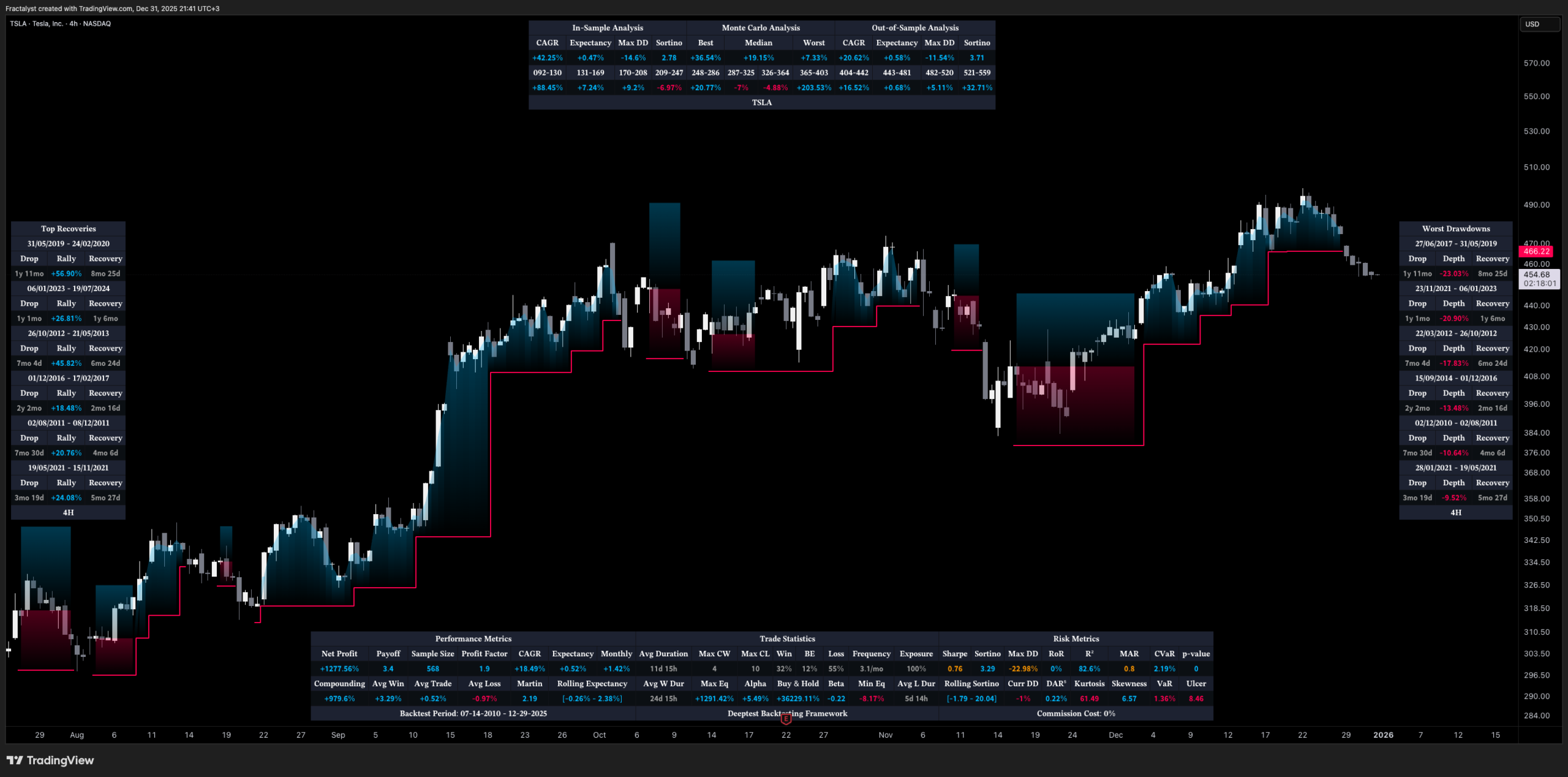
Task: Click the Net Profit +1277.56% value
Action: [339, 669]
